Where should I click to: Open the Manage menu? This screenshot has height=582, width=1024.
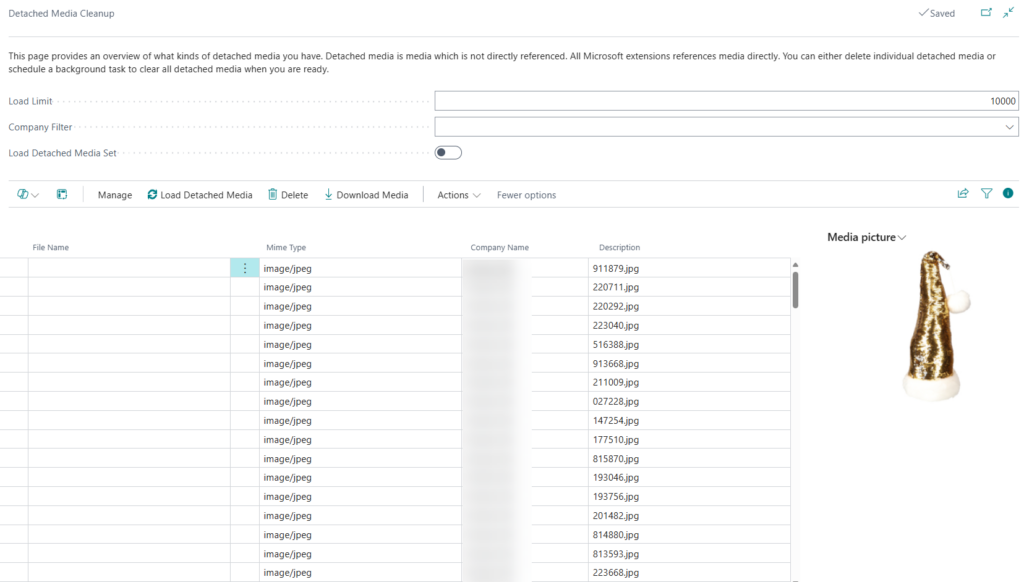115,195
